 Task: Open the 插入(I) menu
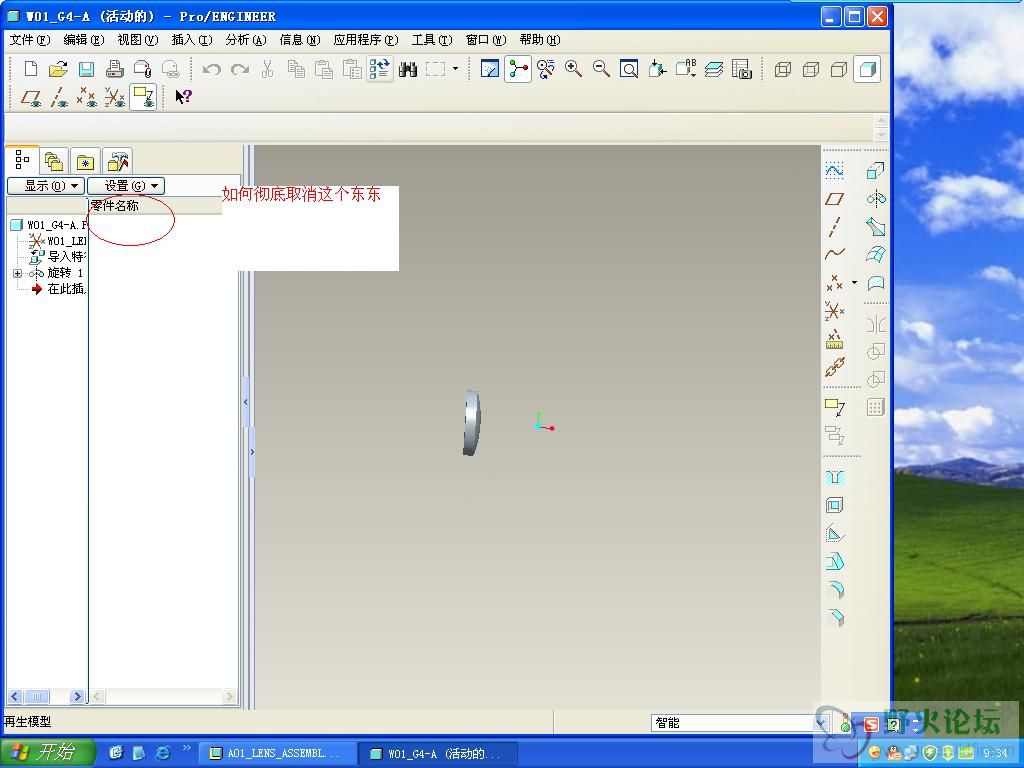click(x=191, y=40)
